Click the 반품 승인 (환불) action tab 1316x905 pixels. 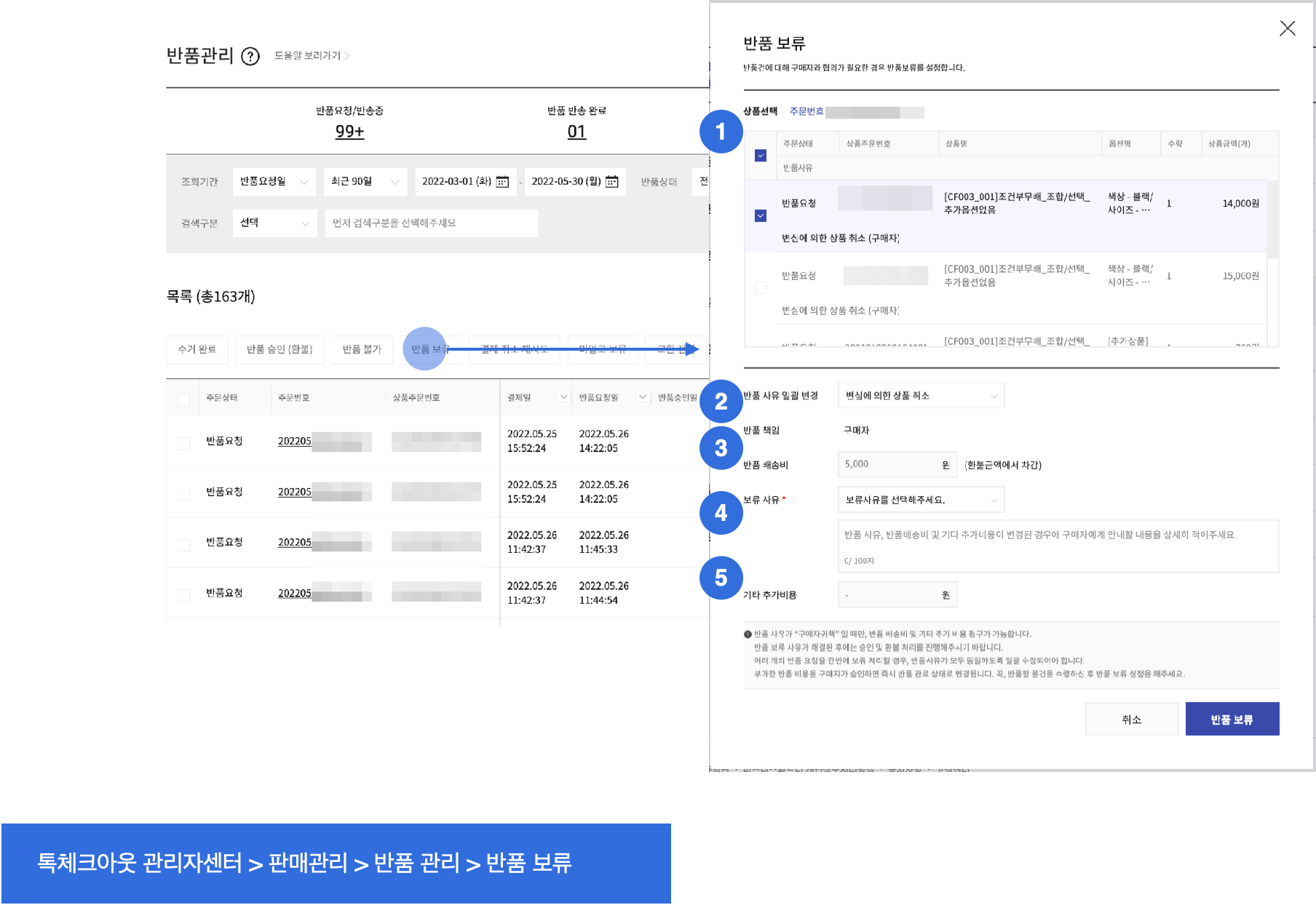click(280, 350)
